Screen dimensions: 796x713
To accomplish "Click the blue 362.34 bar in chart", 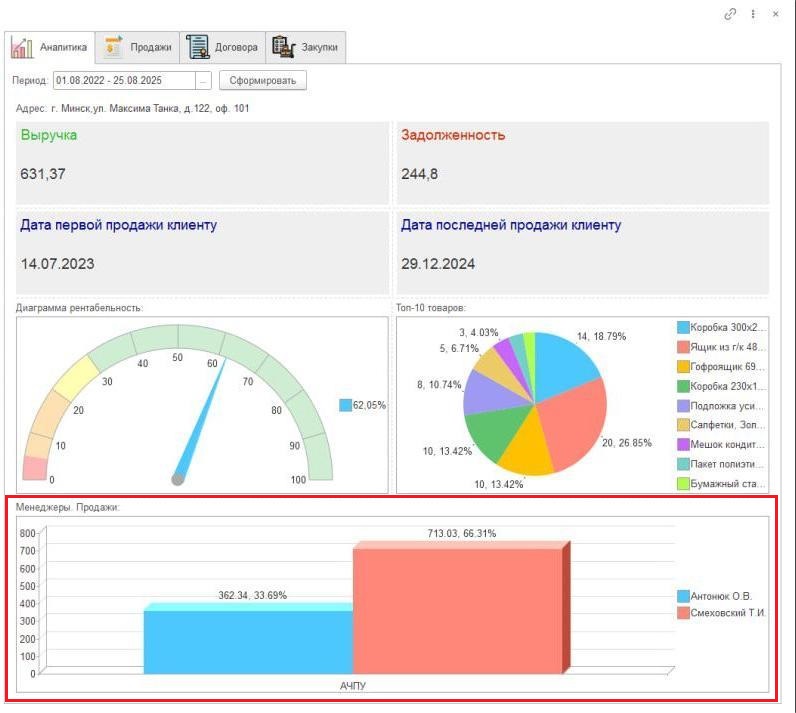I will 248,640.
